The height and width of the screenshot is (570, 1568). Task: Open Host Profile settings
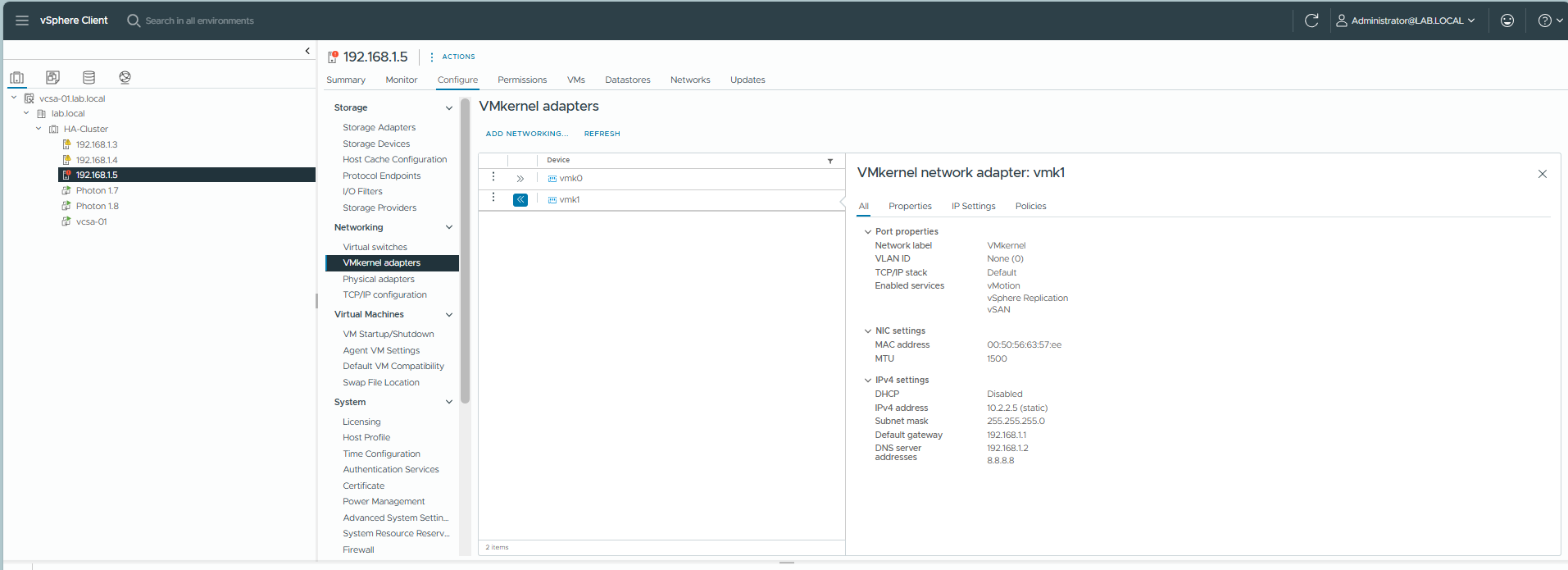coord(366,437)
